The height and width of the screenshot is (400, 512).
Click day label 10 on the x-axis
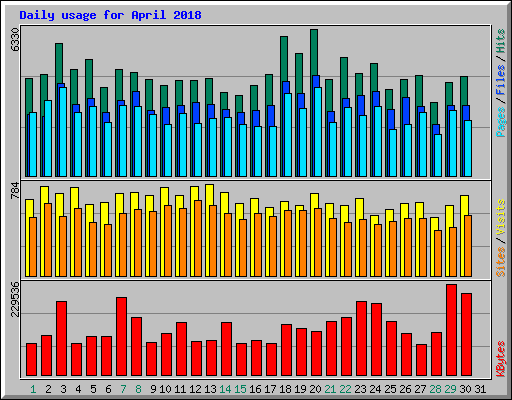pyautogui.click(x=165, y=389)
